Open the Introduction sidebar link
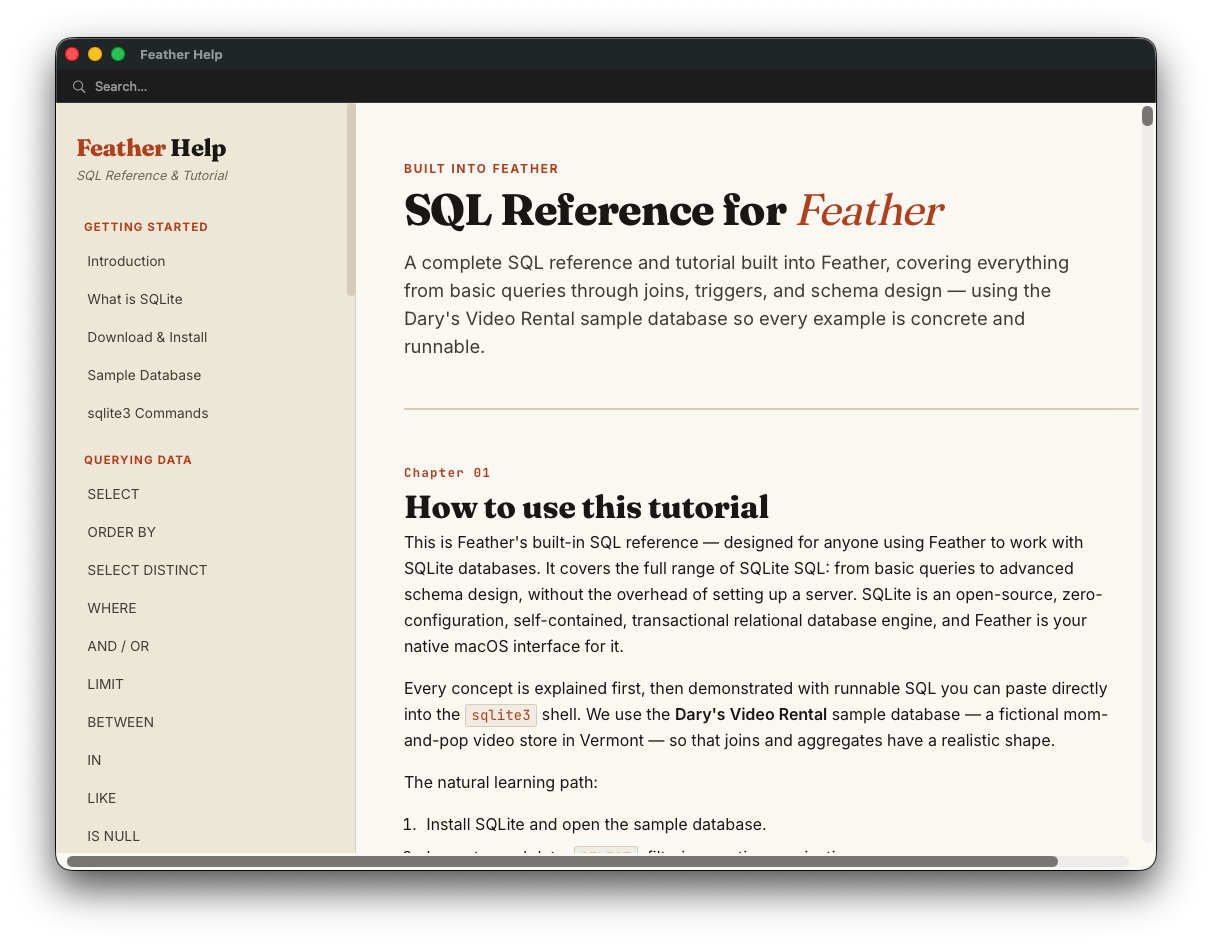This screenshot has height=944, width=1212. pos(126,261)
